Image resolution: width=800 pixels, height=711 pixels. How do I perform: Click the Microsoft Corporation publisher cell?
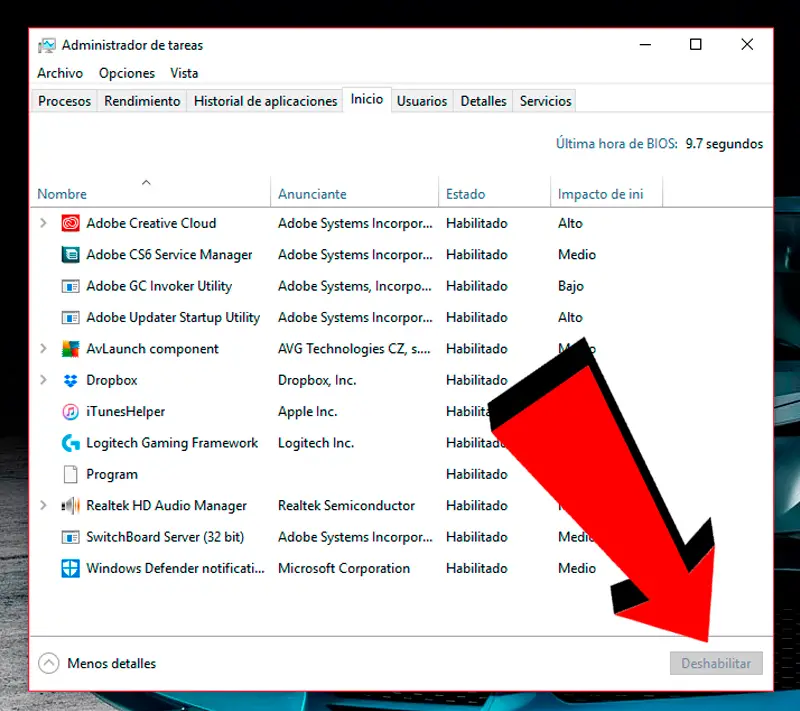[344, 568]
